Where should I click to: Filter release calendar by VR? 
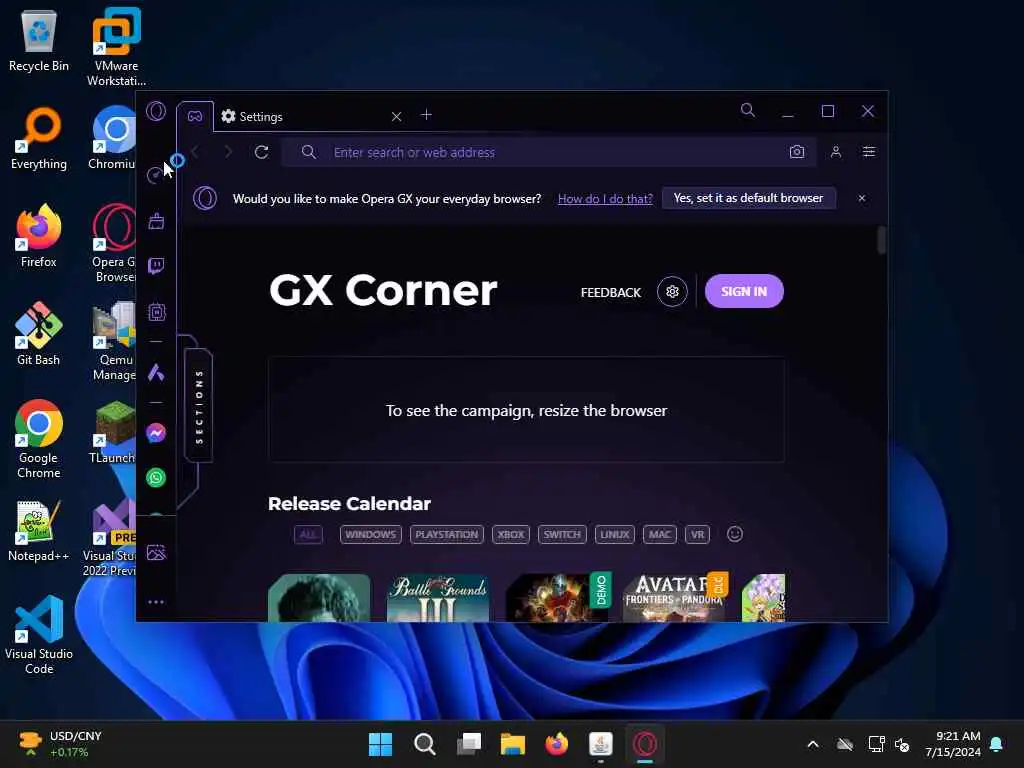click(697, 534)
